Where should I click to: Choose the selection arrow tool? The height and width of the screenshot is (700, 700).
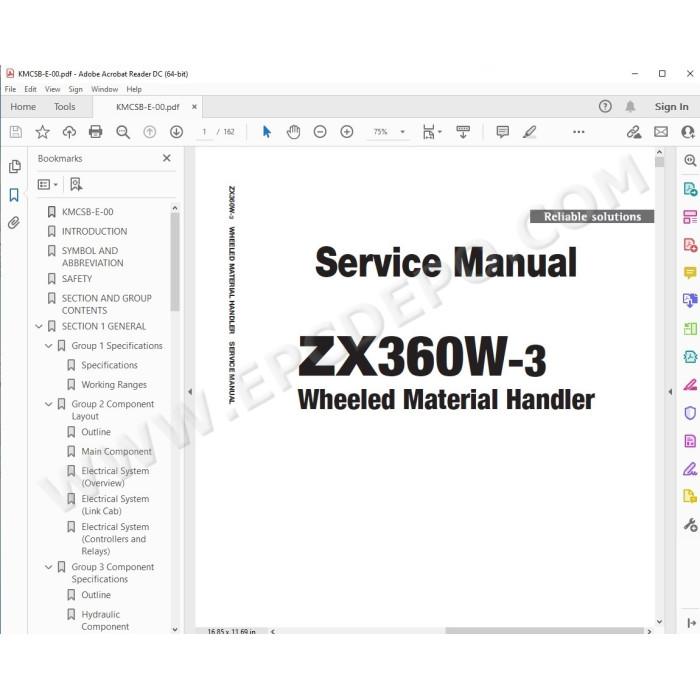click(x=267, y=132)
